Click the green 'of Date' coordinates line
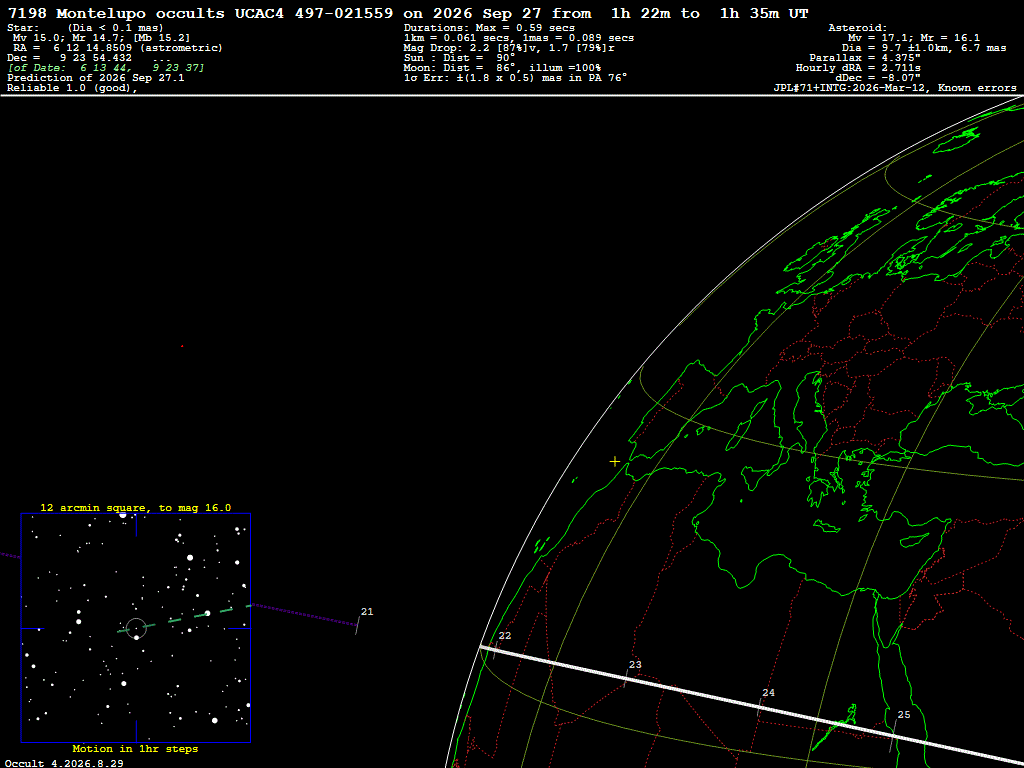This screenshot has height=768, width=1024. pos(106,68)
